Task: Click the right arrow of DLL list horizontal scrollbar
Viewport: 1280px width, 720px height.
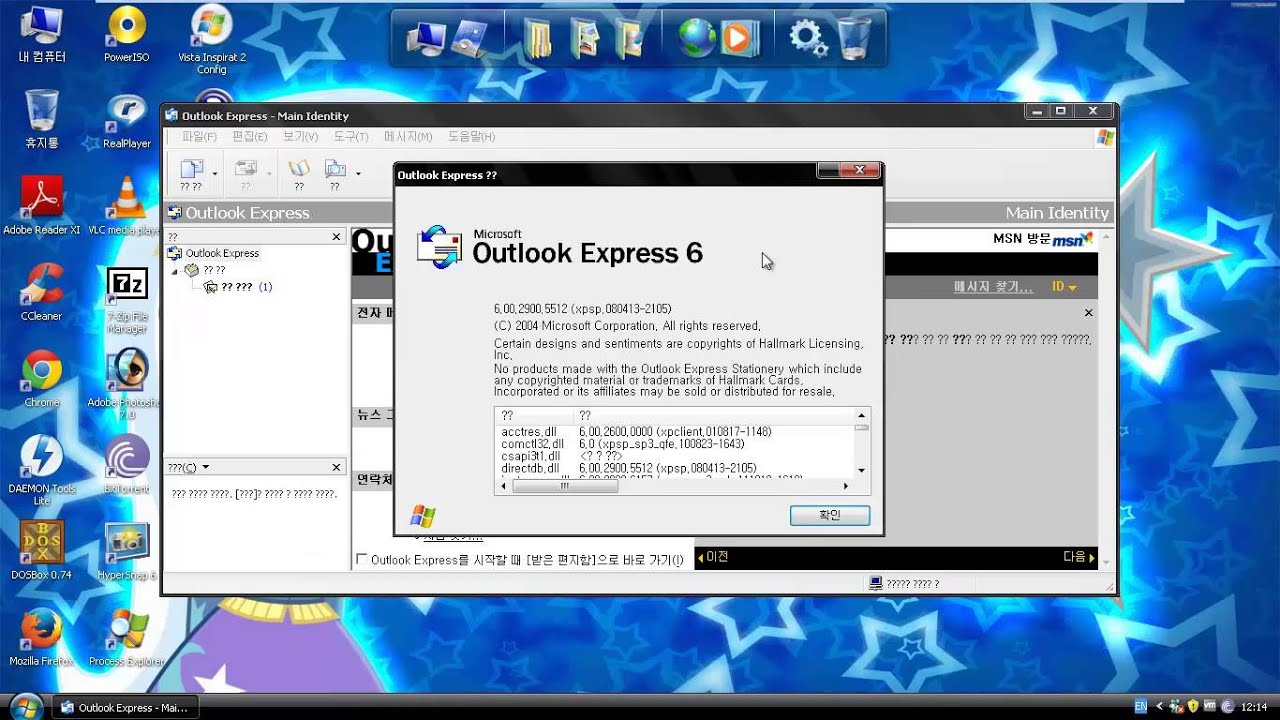Action: (845, 486)
